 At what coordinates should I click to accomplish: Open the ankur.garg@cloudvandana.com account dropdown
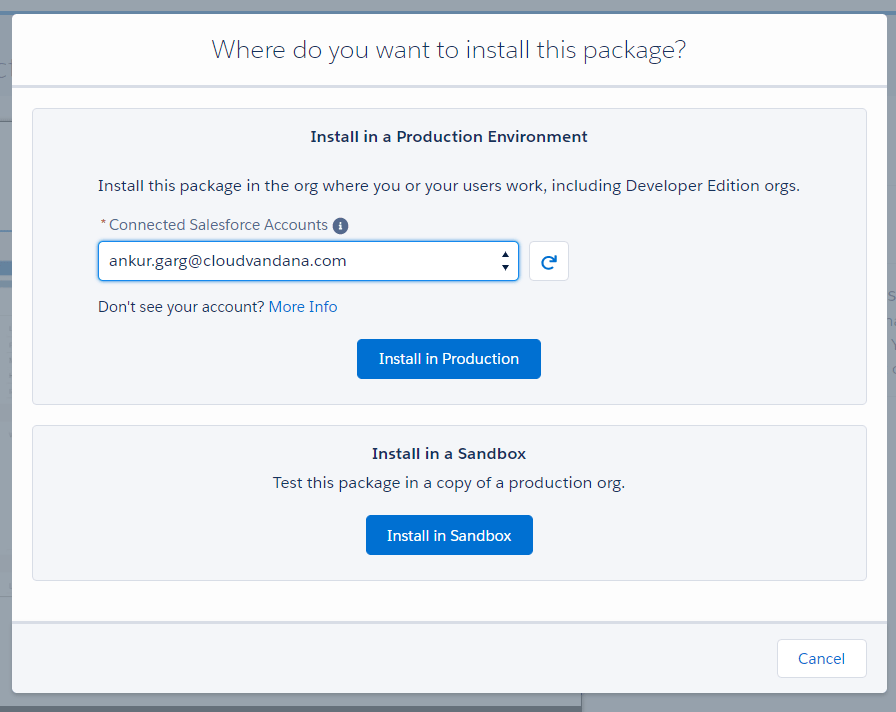pos(308,261)
